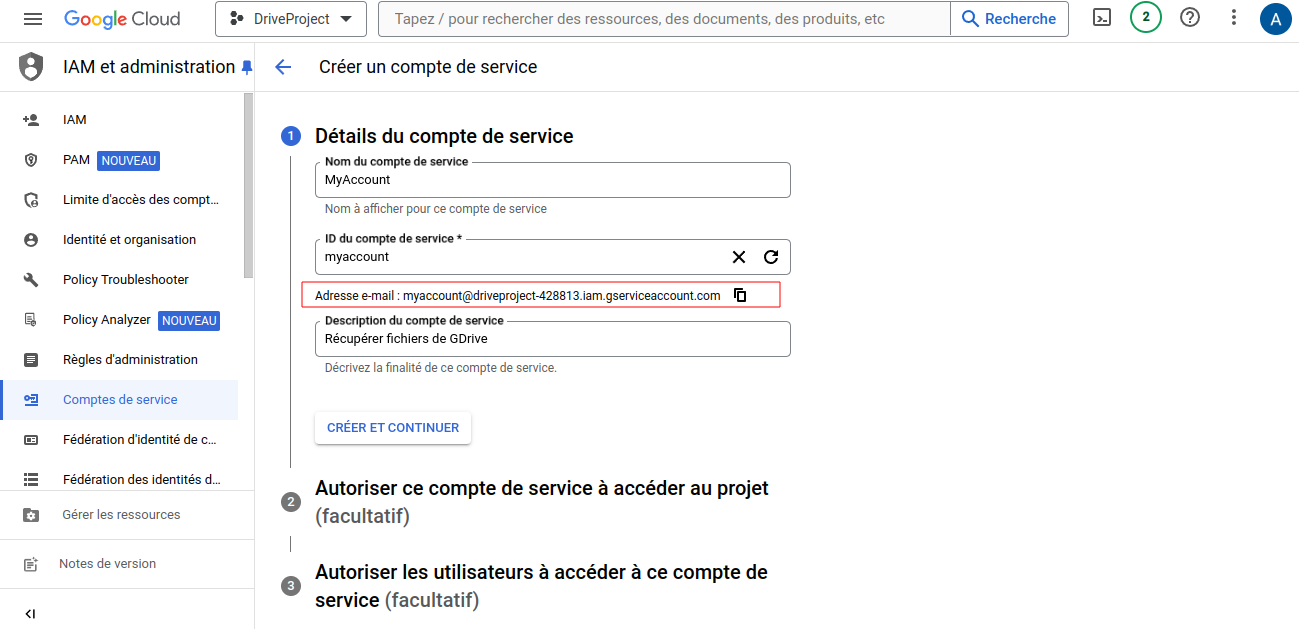The image size is (1299, 629).
Task: Open the help question mark icon
Action: point(1190,18)
